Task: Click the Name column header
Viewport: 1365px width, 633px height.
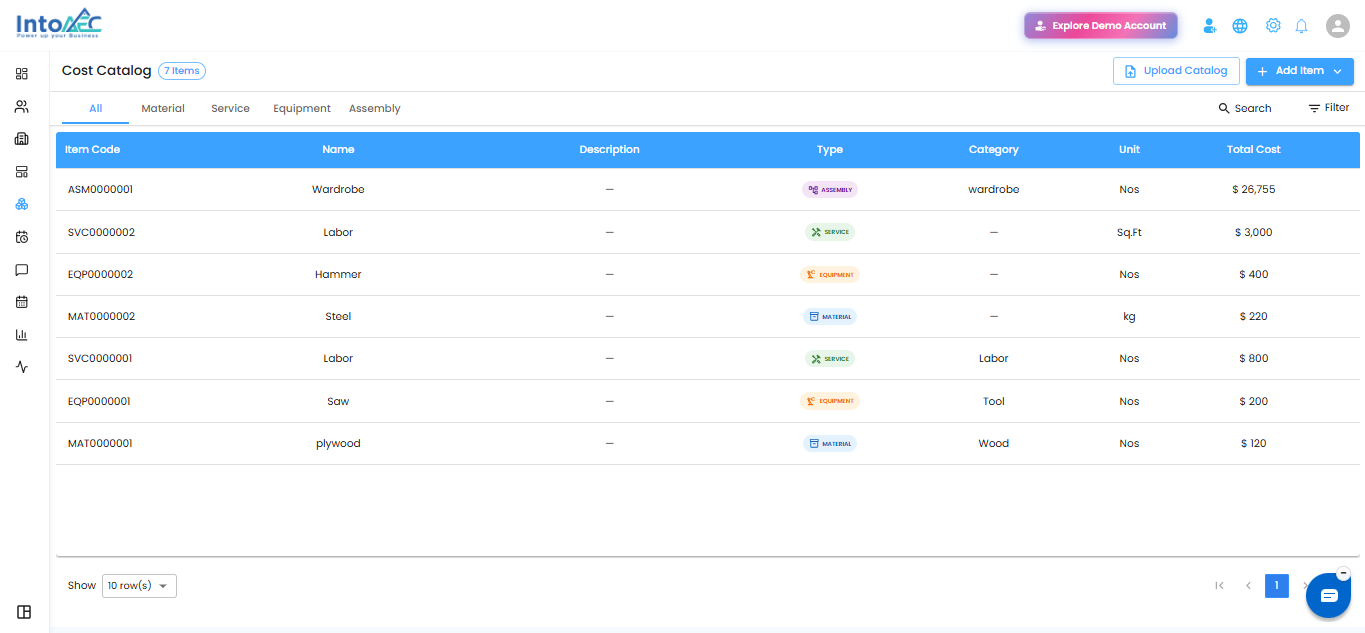Action: click(x=338, y=150)
